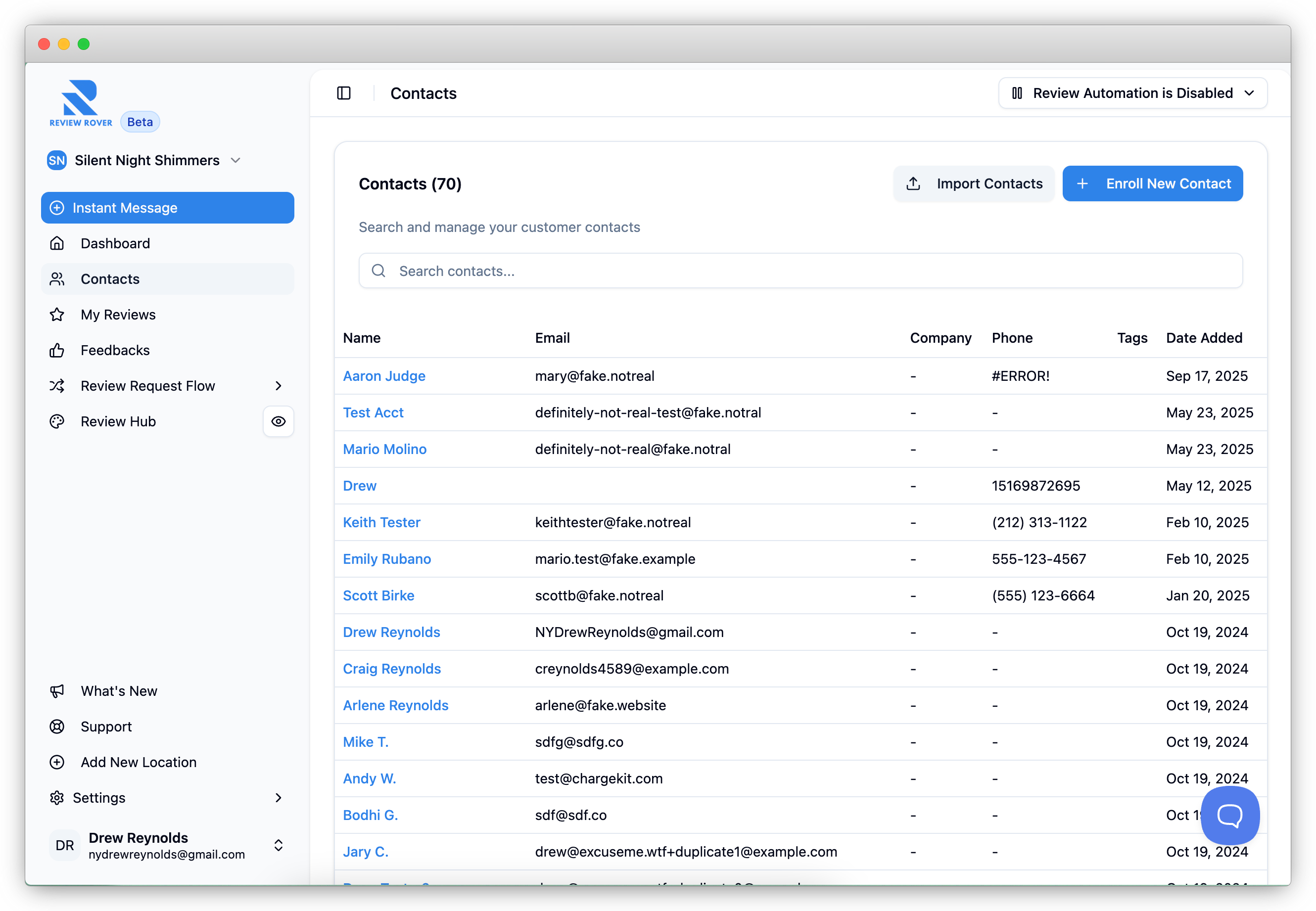1316x911 pixels.
Task: Click the Import Contacts button
Action: pyautogui.click(x=974, y=184)
